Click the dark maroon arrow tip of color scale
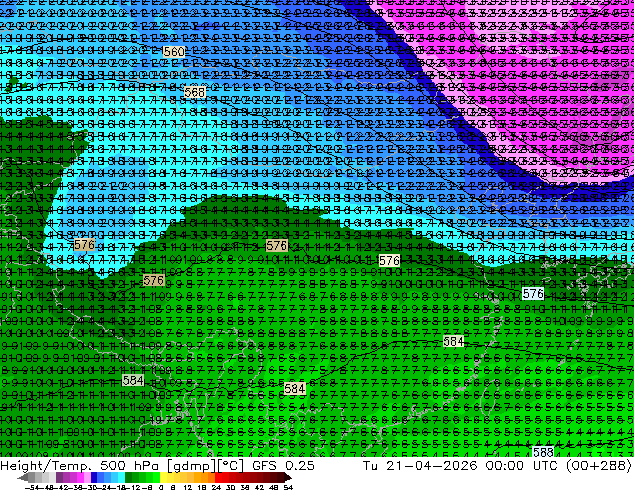 click(x=287, y=478)
